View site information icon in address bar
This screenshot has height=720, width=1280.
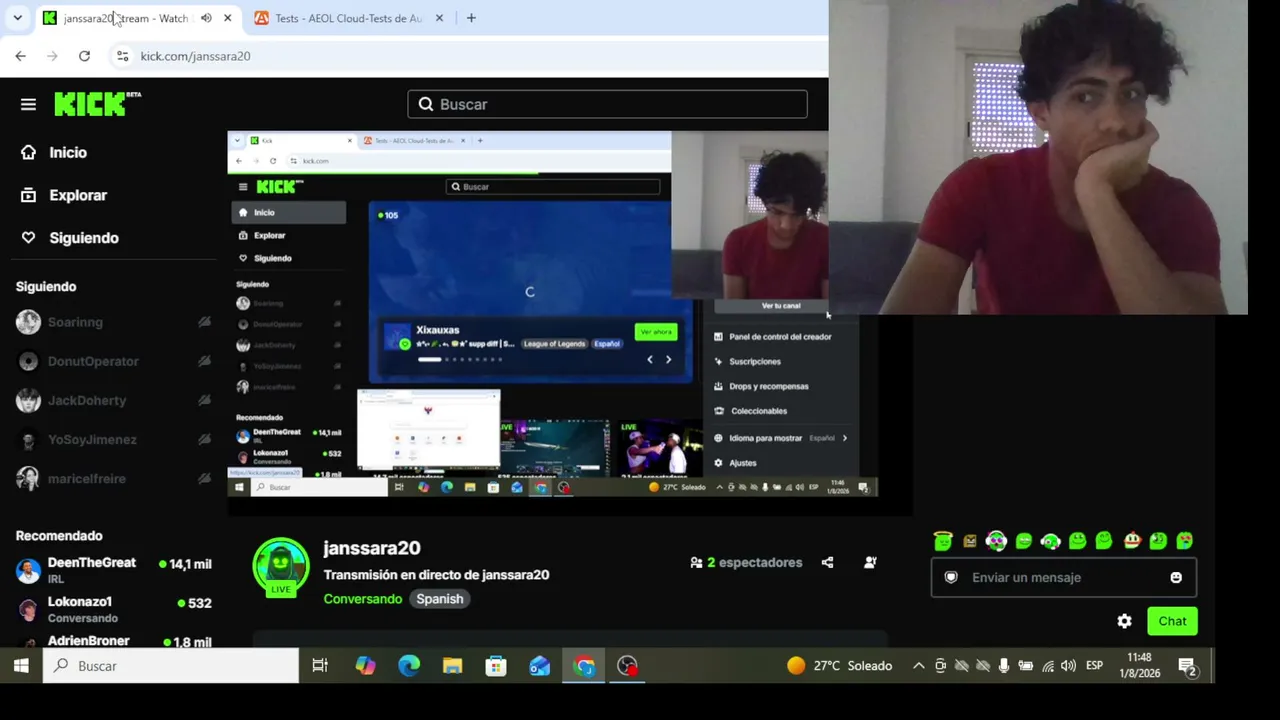(122, 56)
